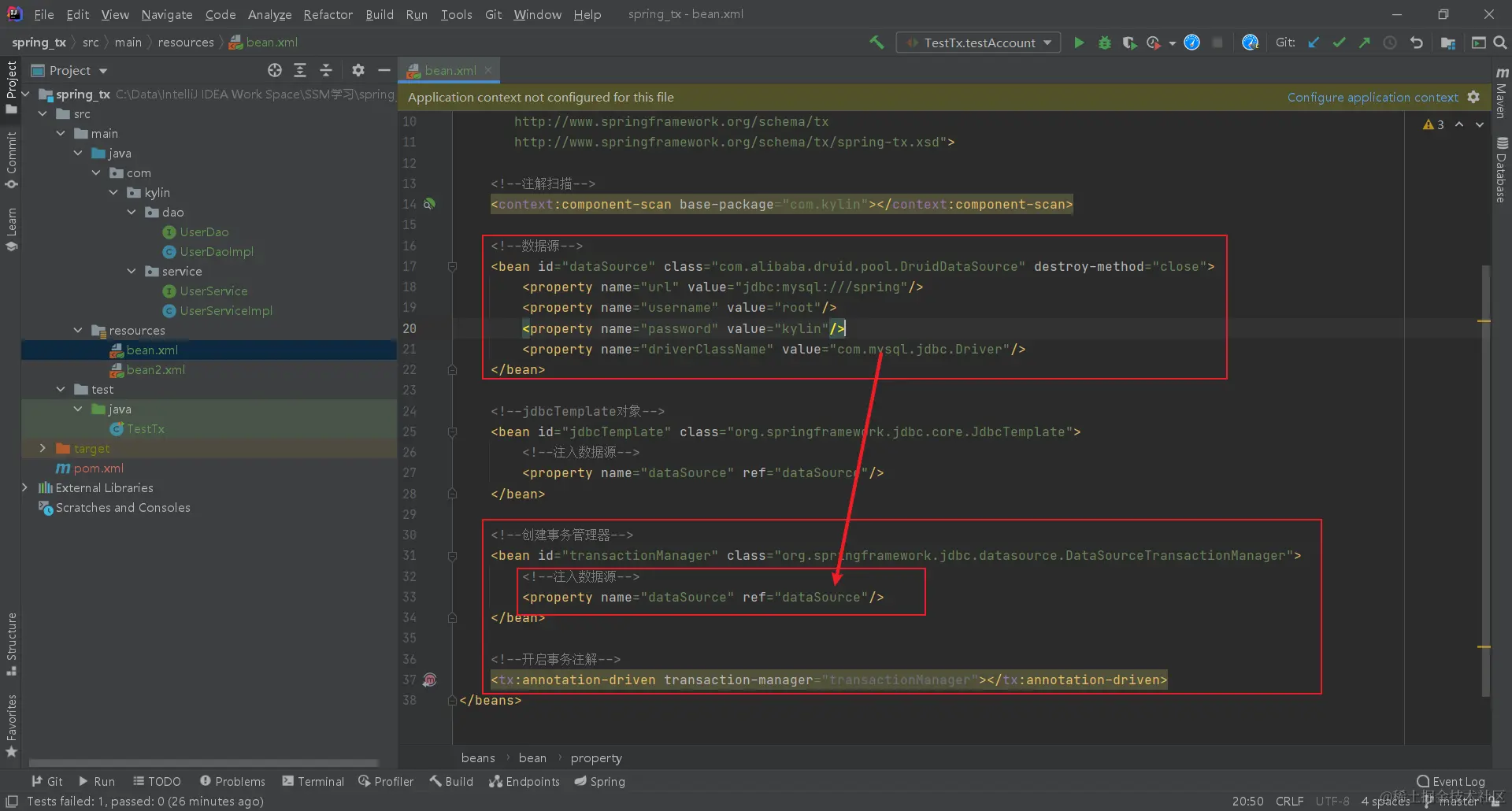This screenshot has width=1512, height=811.
Task: Open the Project Structure icon
Action: [x=1447, y=43]
